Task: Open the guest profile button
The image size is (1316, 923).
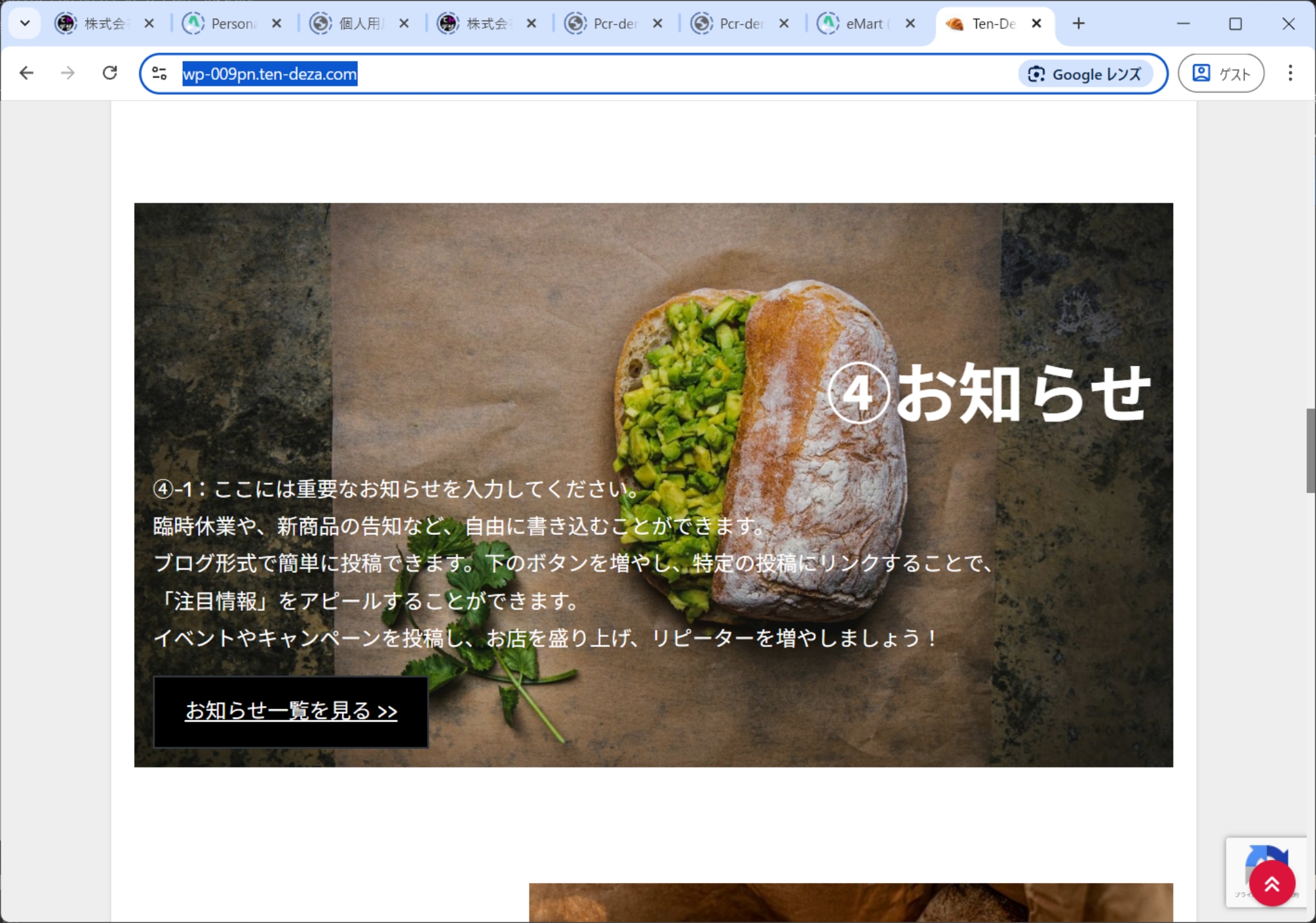Action: [1221, 73]
